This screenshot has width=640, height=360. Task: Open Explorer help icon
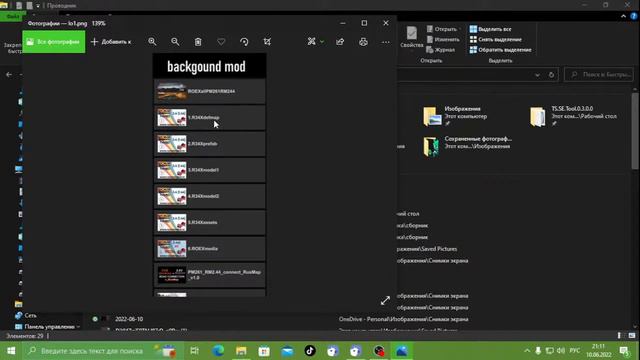tap(633, 16)
